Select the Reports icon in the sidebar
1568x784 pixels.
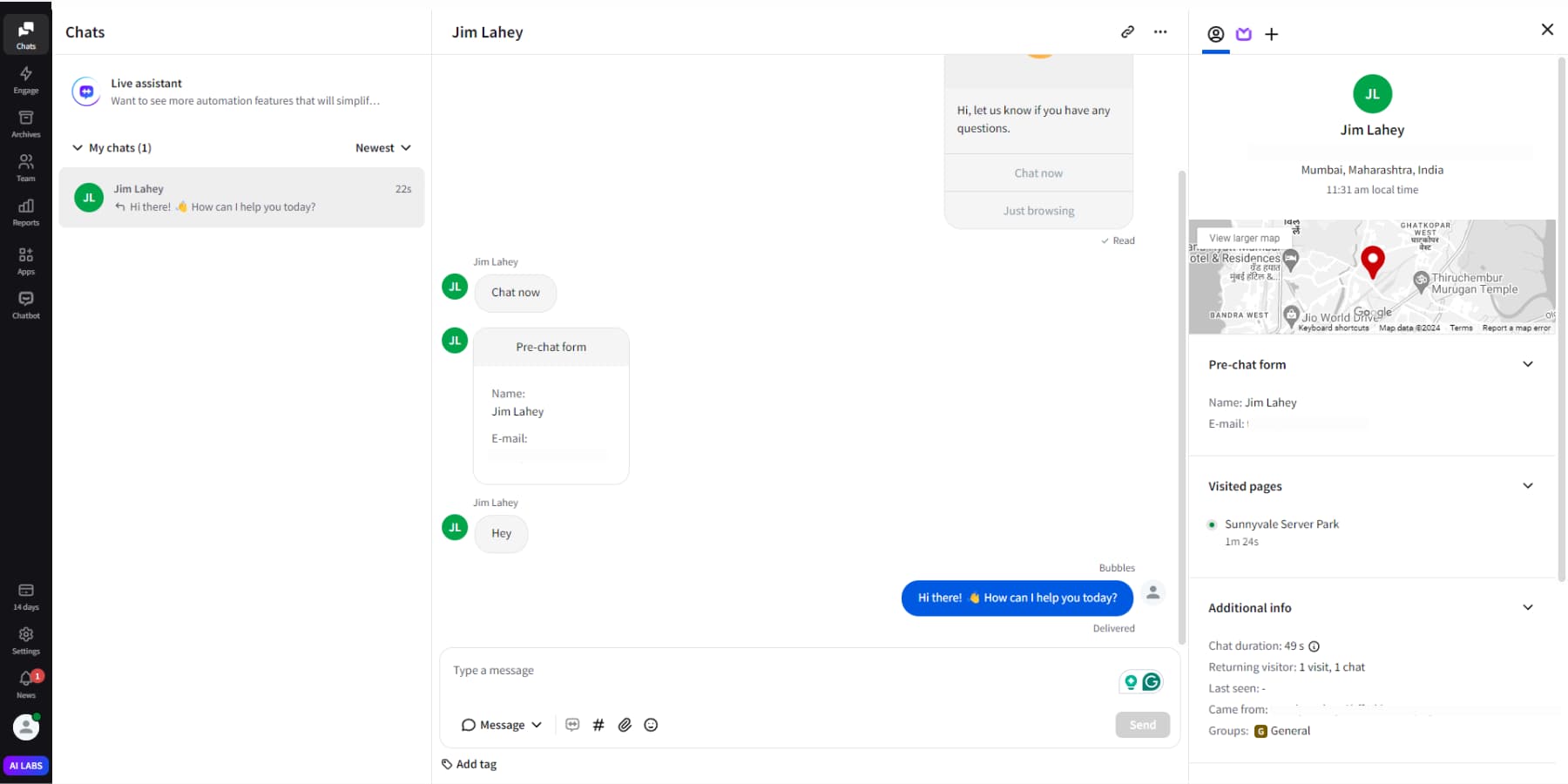click(x=25, y=211)
